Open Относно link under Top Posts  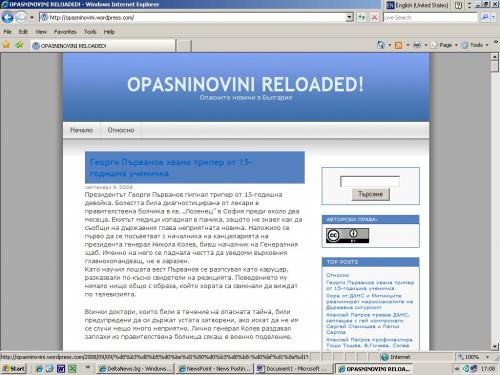337,275
